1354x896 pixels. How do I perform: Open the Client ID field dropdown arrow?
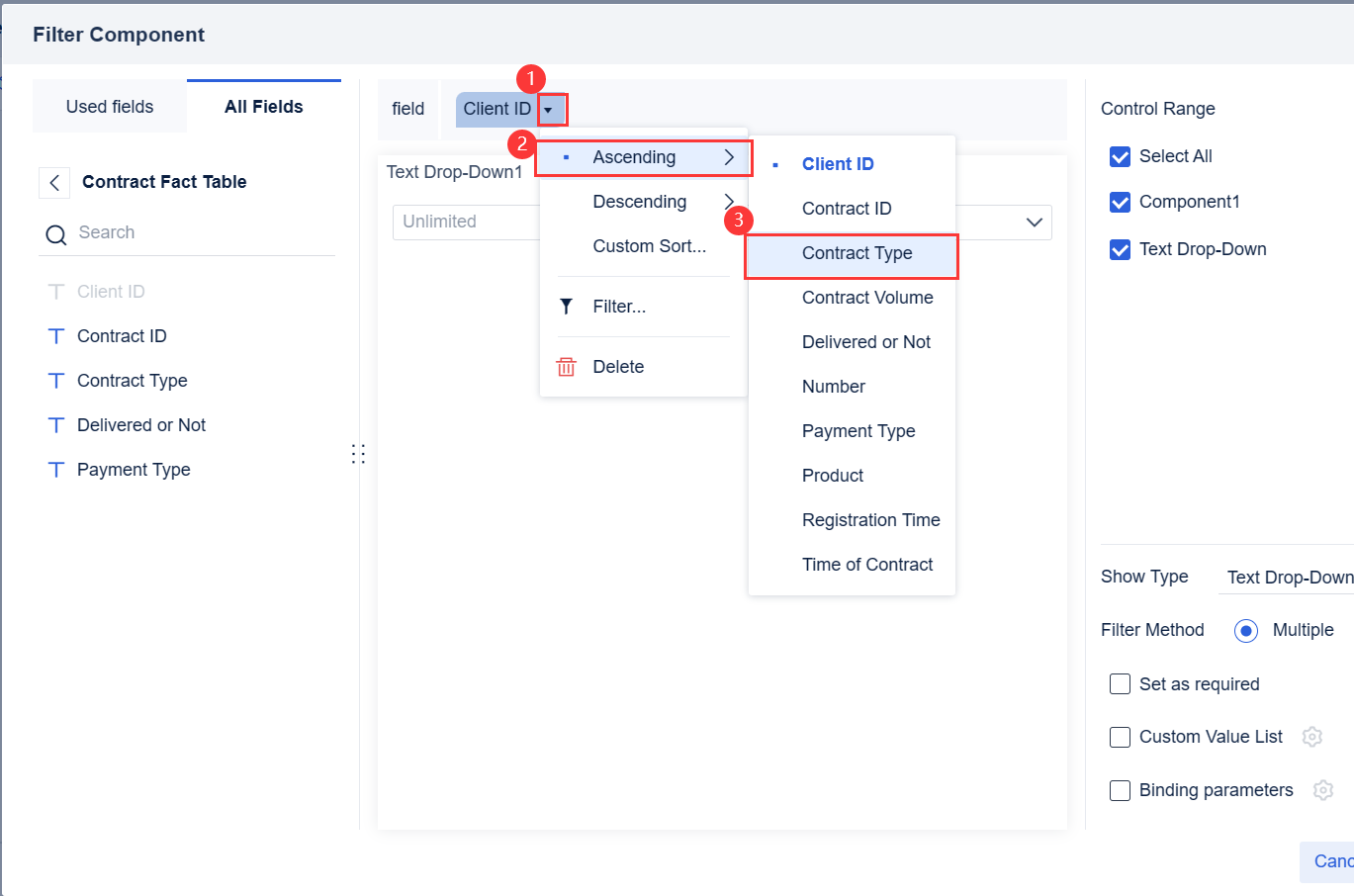point(549,110)
